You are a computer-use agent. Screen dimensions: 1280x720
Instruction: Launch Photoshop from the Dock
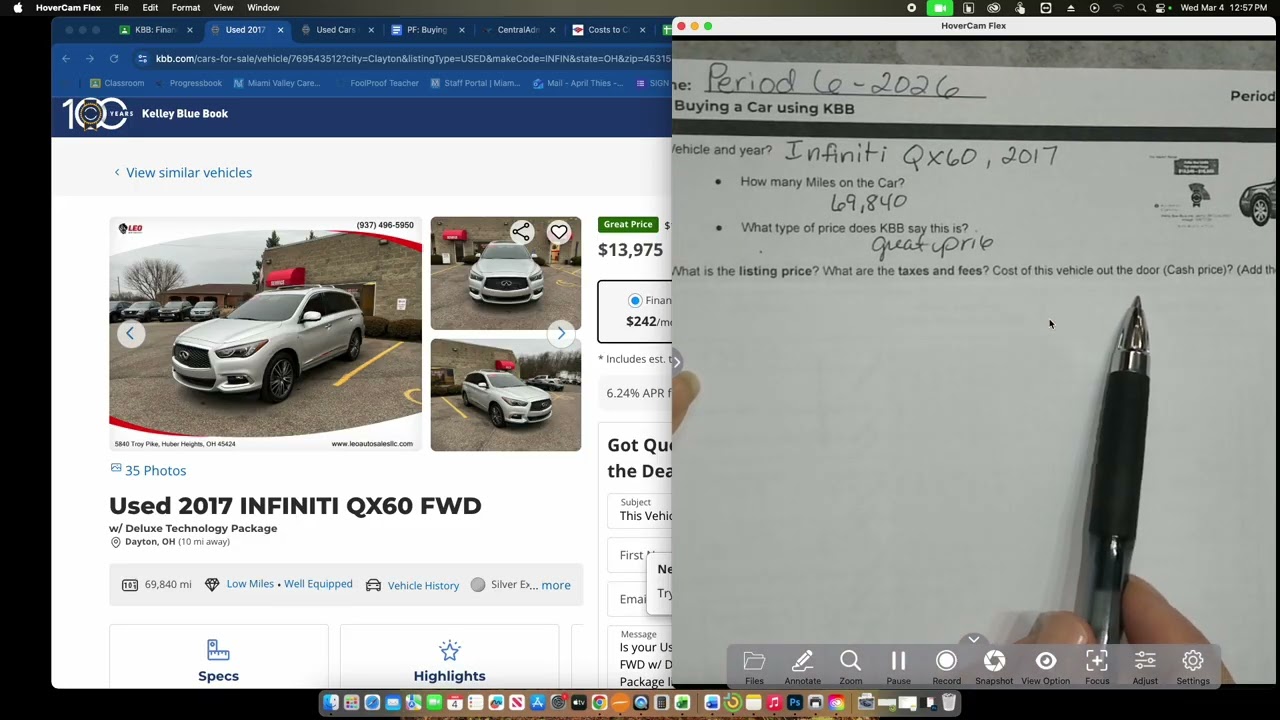pyautogui.click(x=794, y=703)
